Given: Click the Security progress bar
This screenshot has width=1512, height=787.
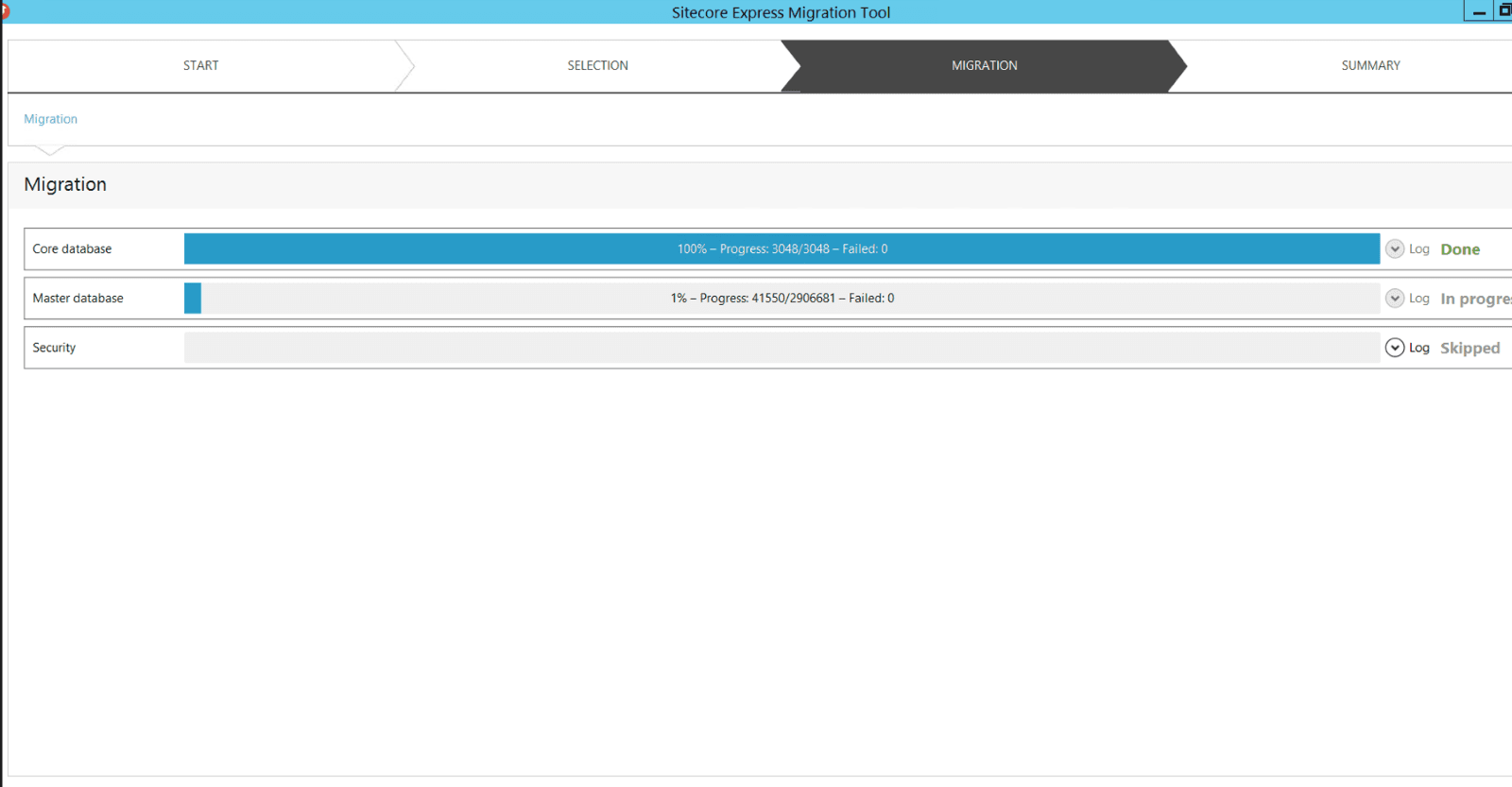Looking at the screenshot, I should 782,348.
